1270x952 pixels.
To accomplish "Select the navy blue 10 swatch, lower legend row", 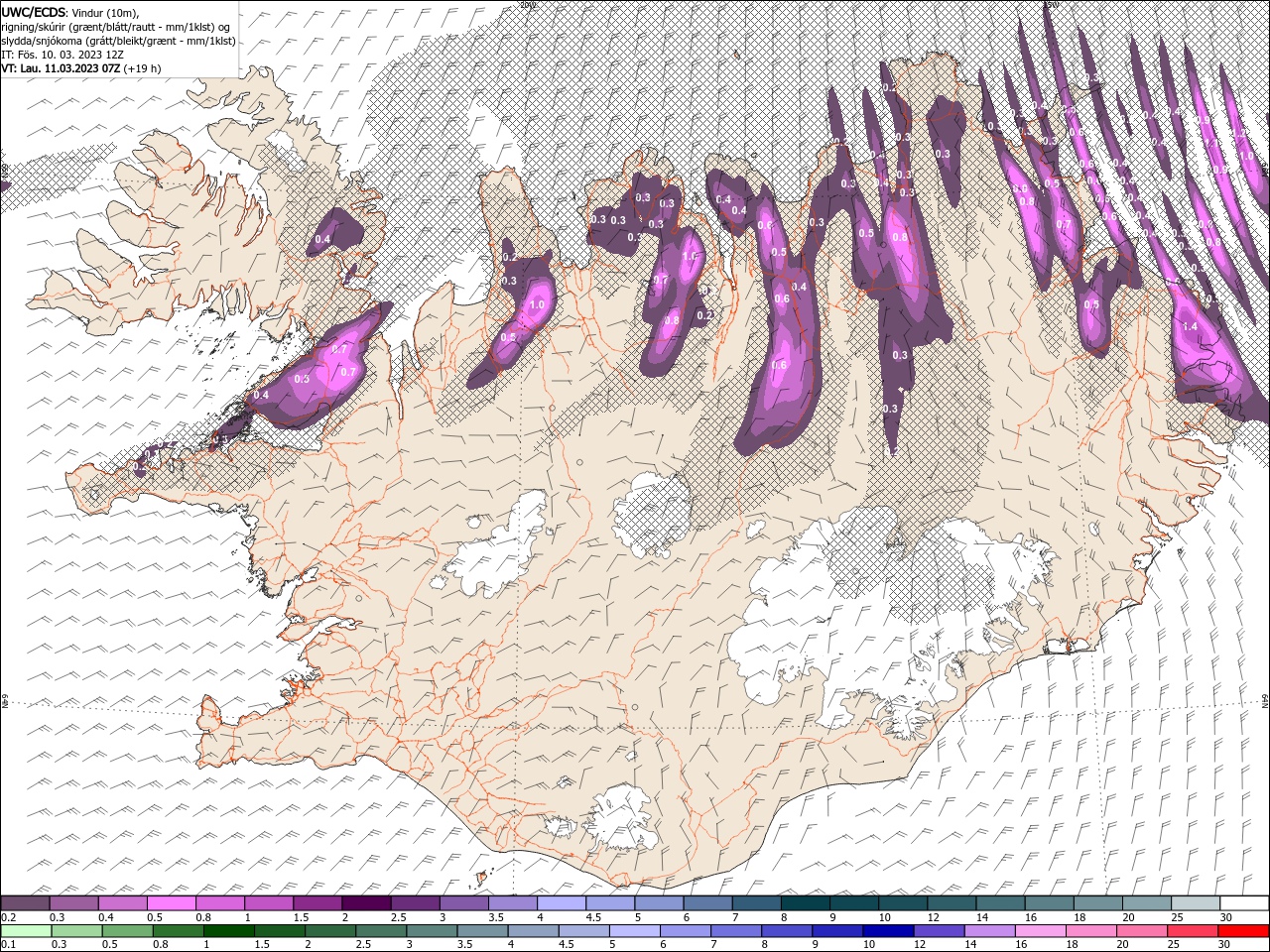I will 888,931.
